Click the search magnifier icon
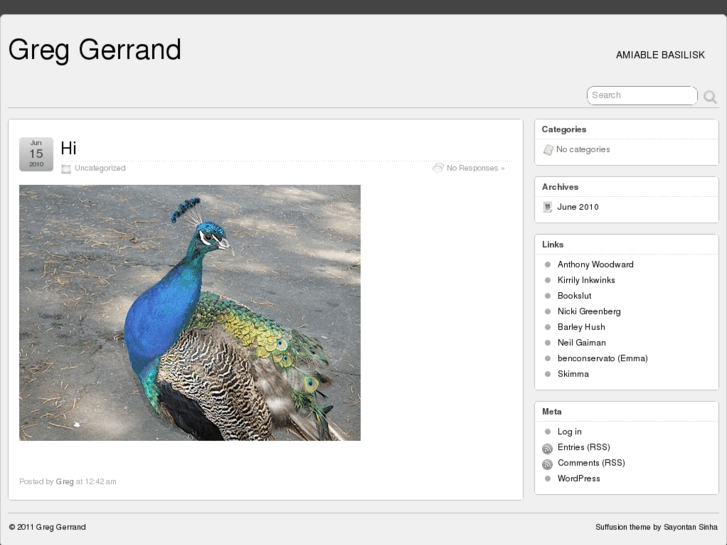 coord(710,97)
